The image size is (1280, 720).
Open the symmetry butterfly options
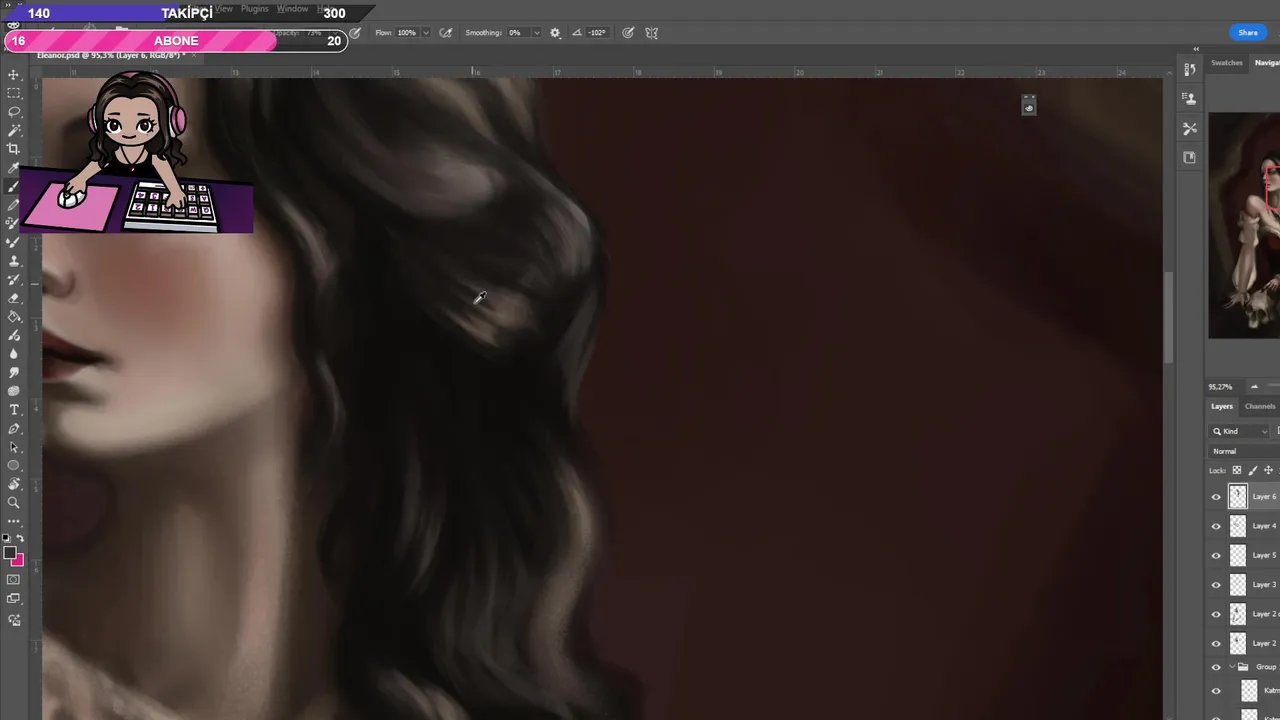[651, 33]
